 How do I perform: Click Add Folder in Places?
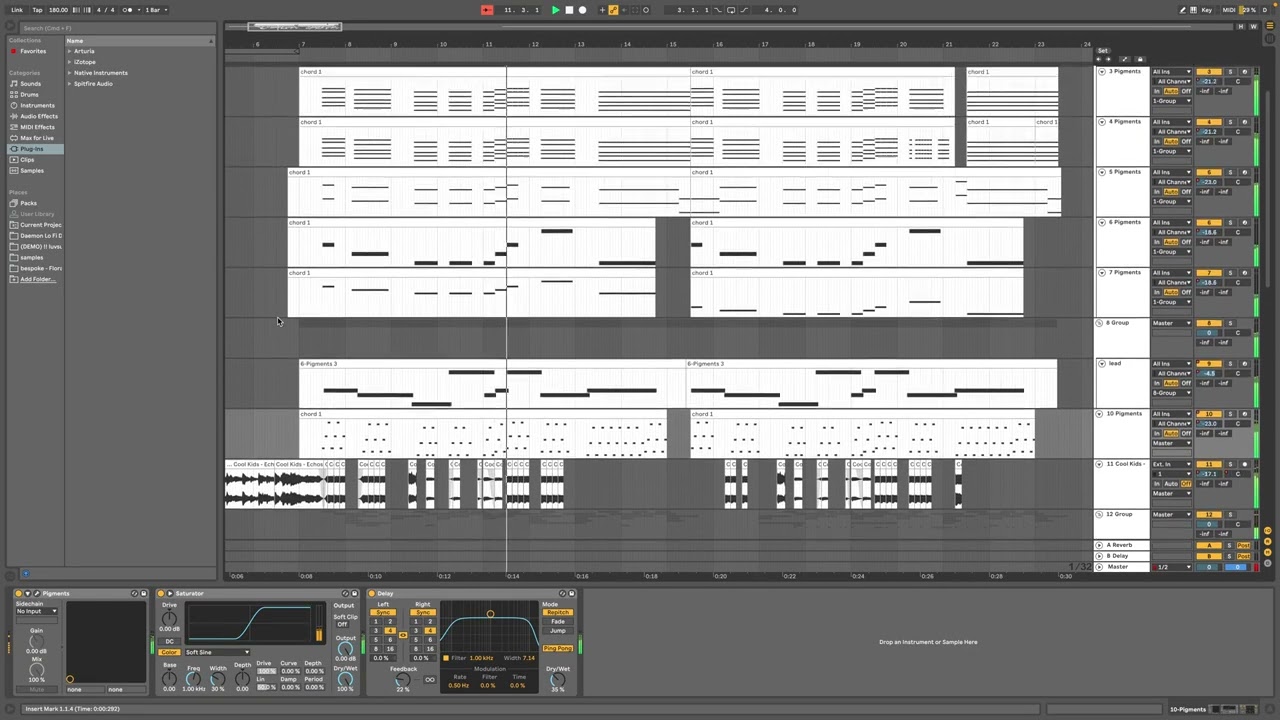37,279
